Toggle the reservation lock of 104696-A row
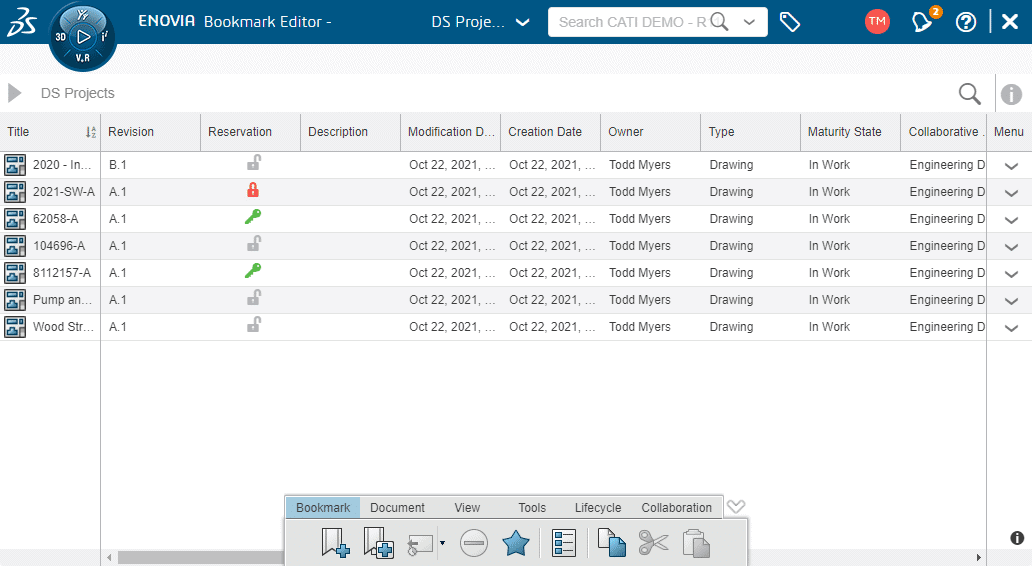The width and height of the screenshot is (1032, 566). [253, 244]
